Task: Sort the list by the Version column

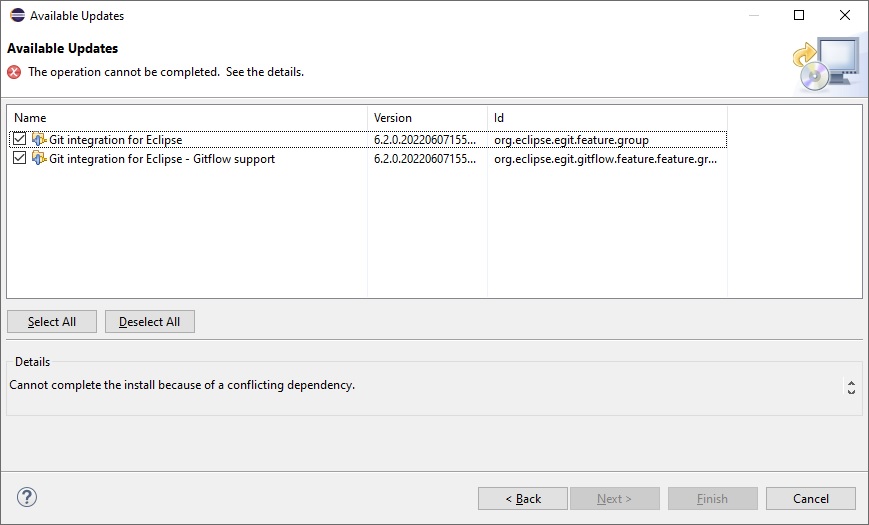Action: (427, 118)
